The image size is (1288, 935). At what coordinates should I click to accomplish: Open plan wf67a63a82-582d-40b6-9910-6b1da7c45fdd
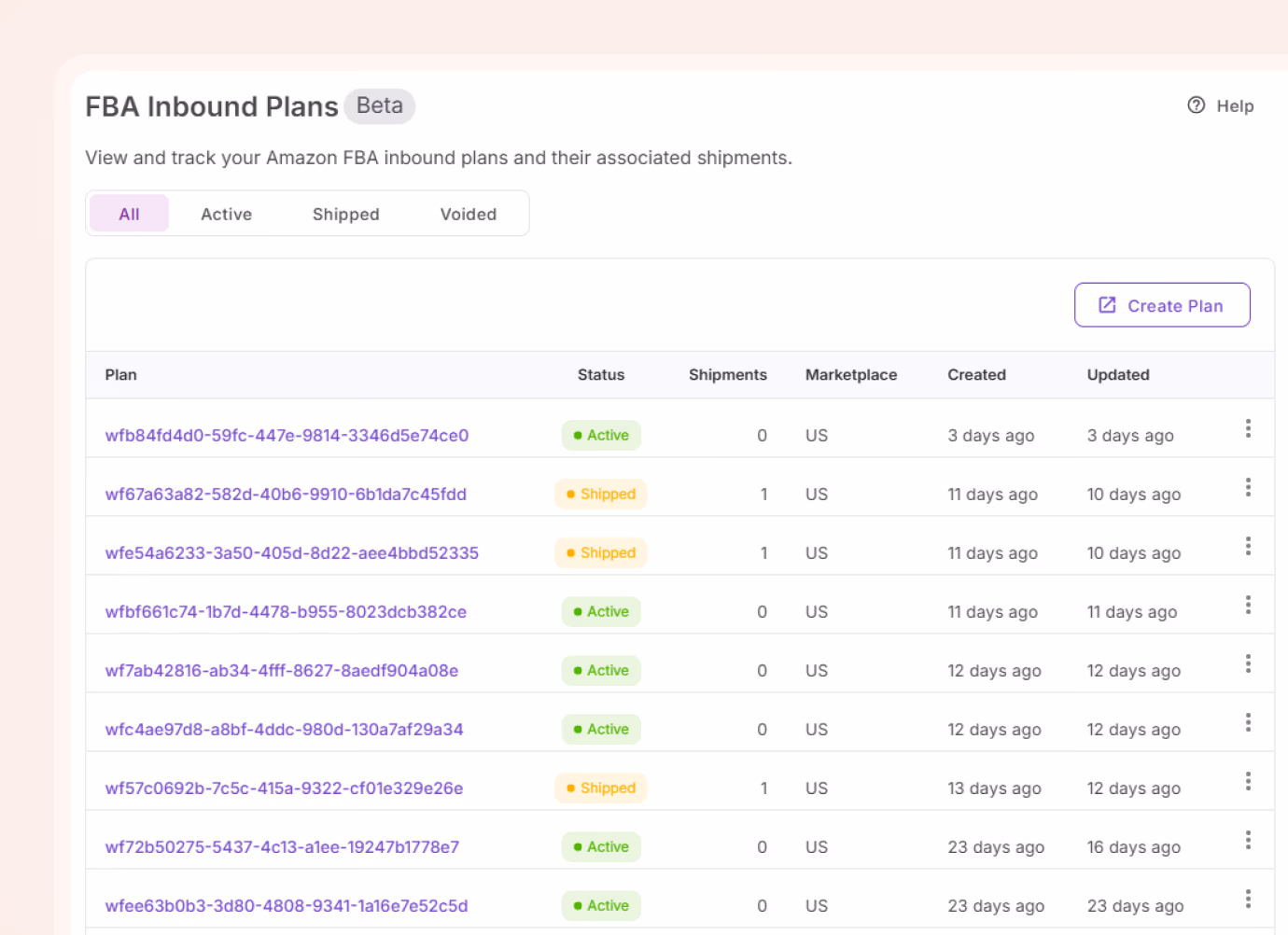coord(286,494)
